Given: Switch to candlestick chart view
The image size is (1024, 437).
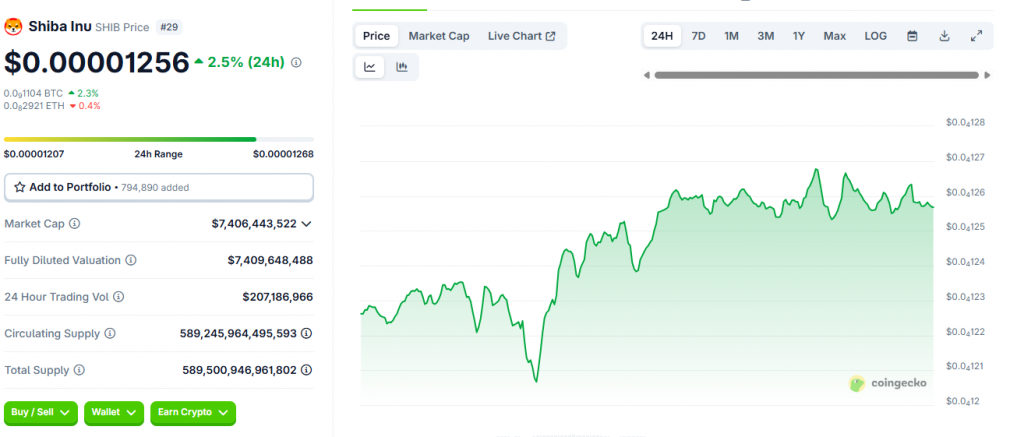Looking at the screenshot, I should click(x=402, y=67).
